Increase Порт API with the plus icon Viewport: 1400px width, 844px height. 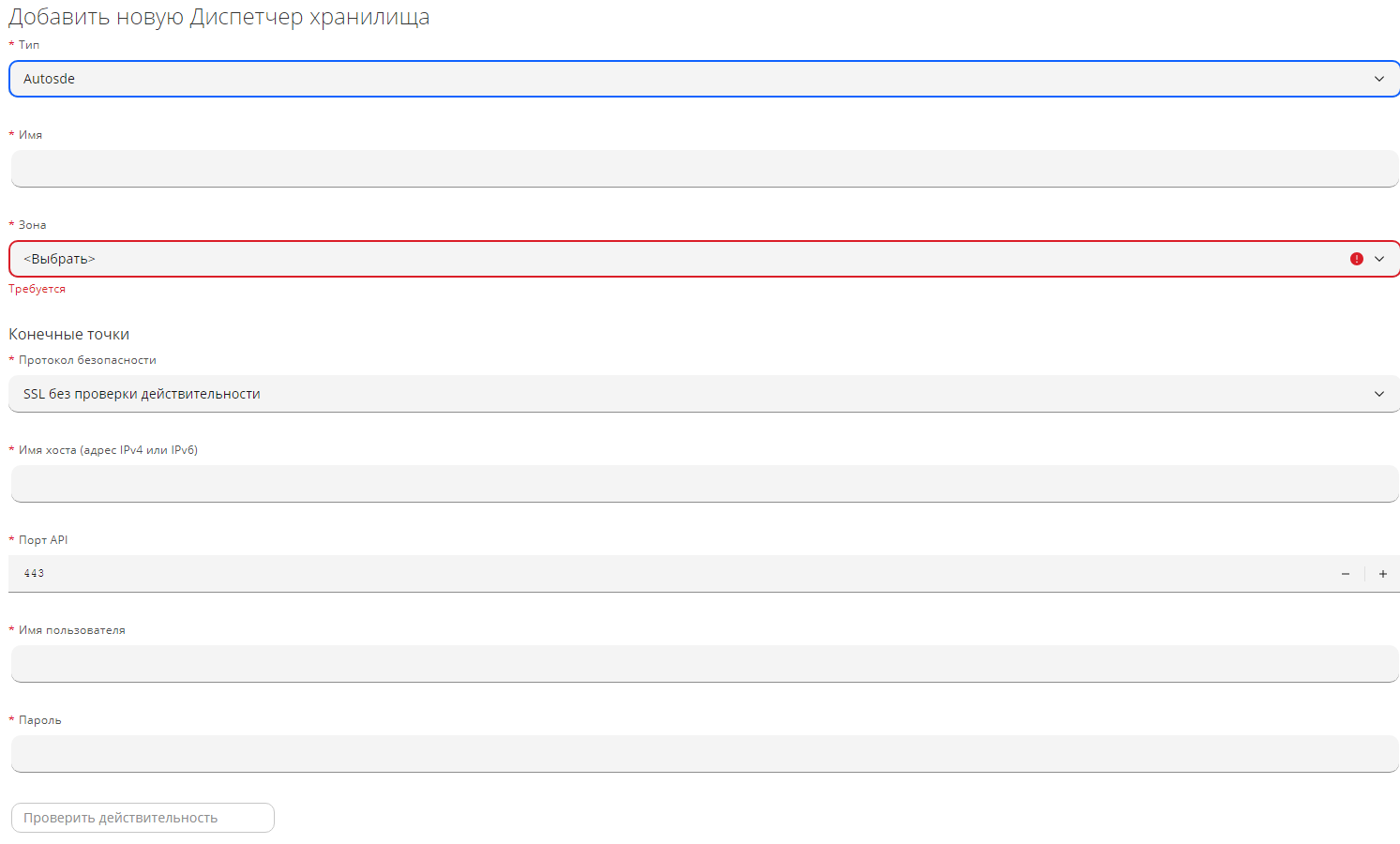1382,574
